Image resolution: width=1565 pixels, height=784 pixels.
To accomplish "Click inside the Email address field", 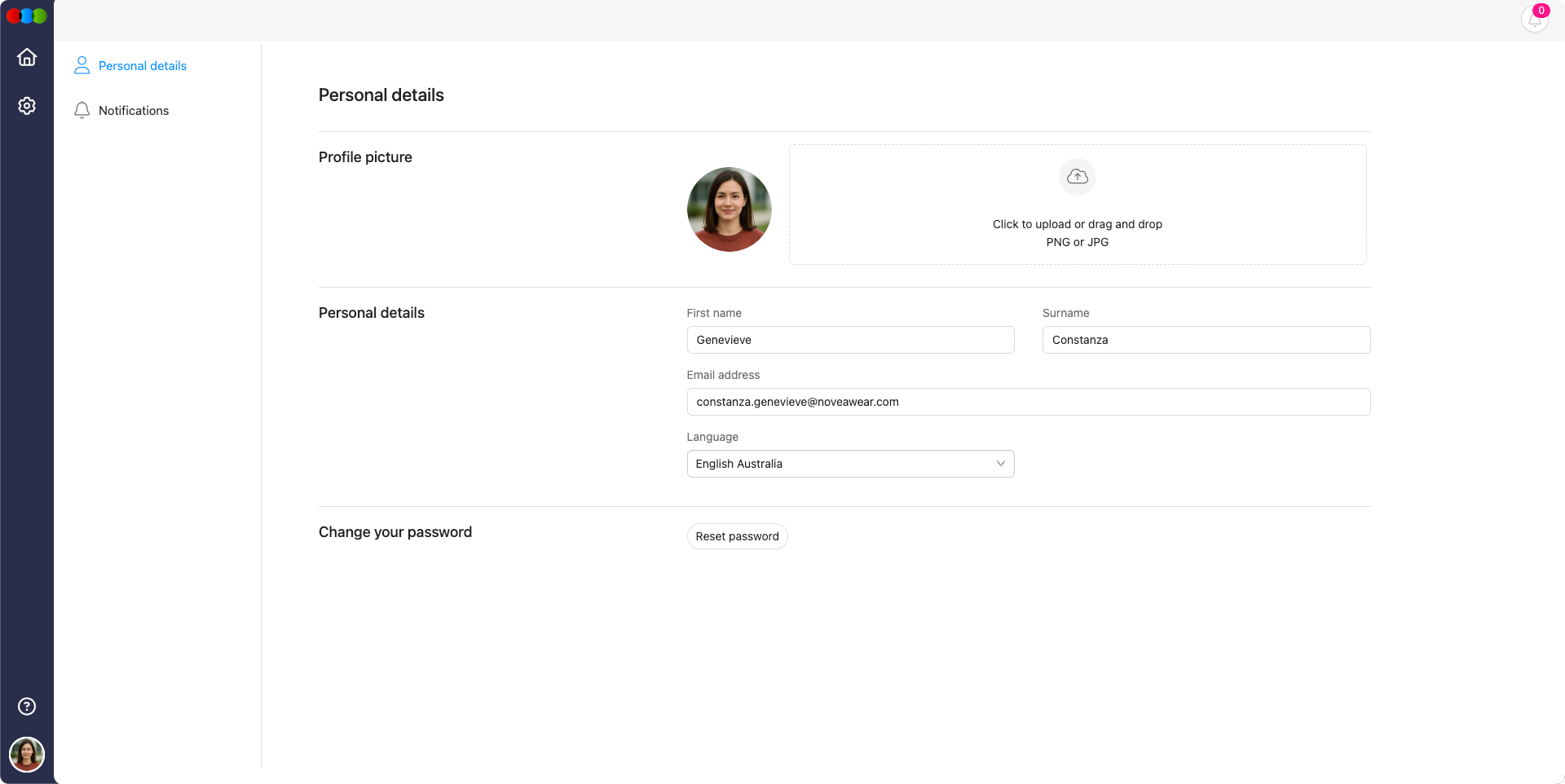I will click(1028, 402).
